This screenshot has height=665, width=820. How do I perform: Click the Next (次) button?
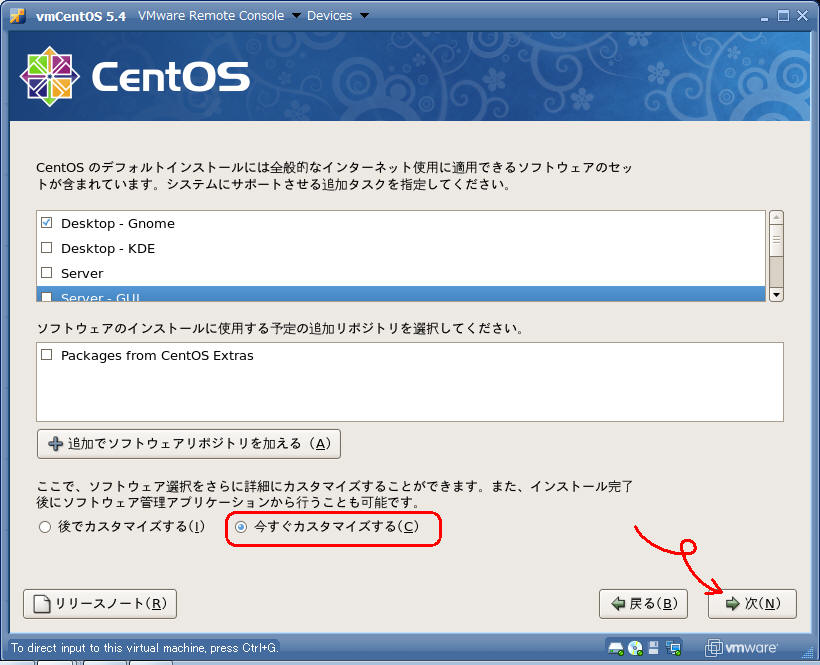click(x=752, y=604)
